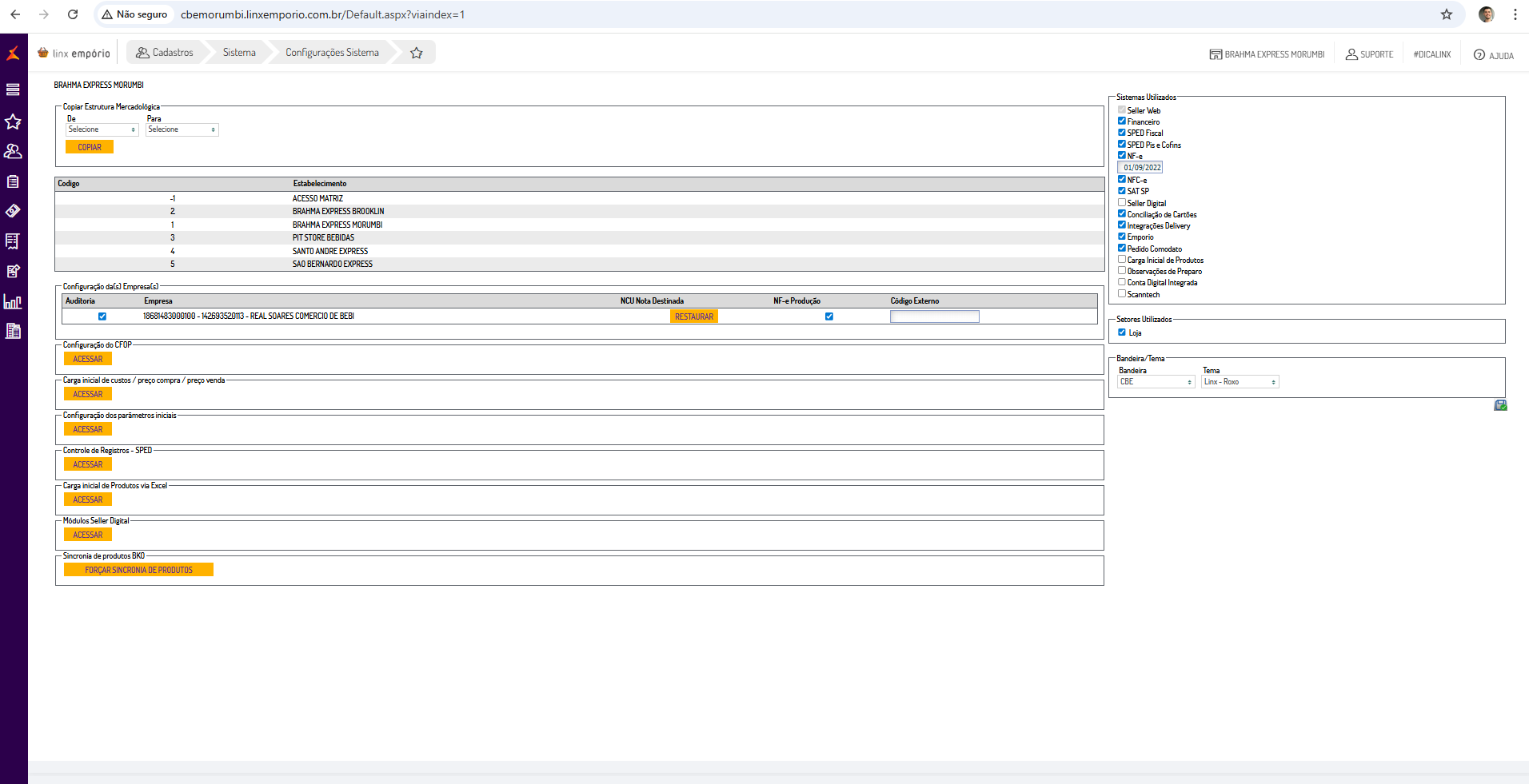Enable Observações de Preparo checkbox
This screenshot has width=1529, height=784.
point(1122,271)
